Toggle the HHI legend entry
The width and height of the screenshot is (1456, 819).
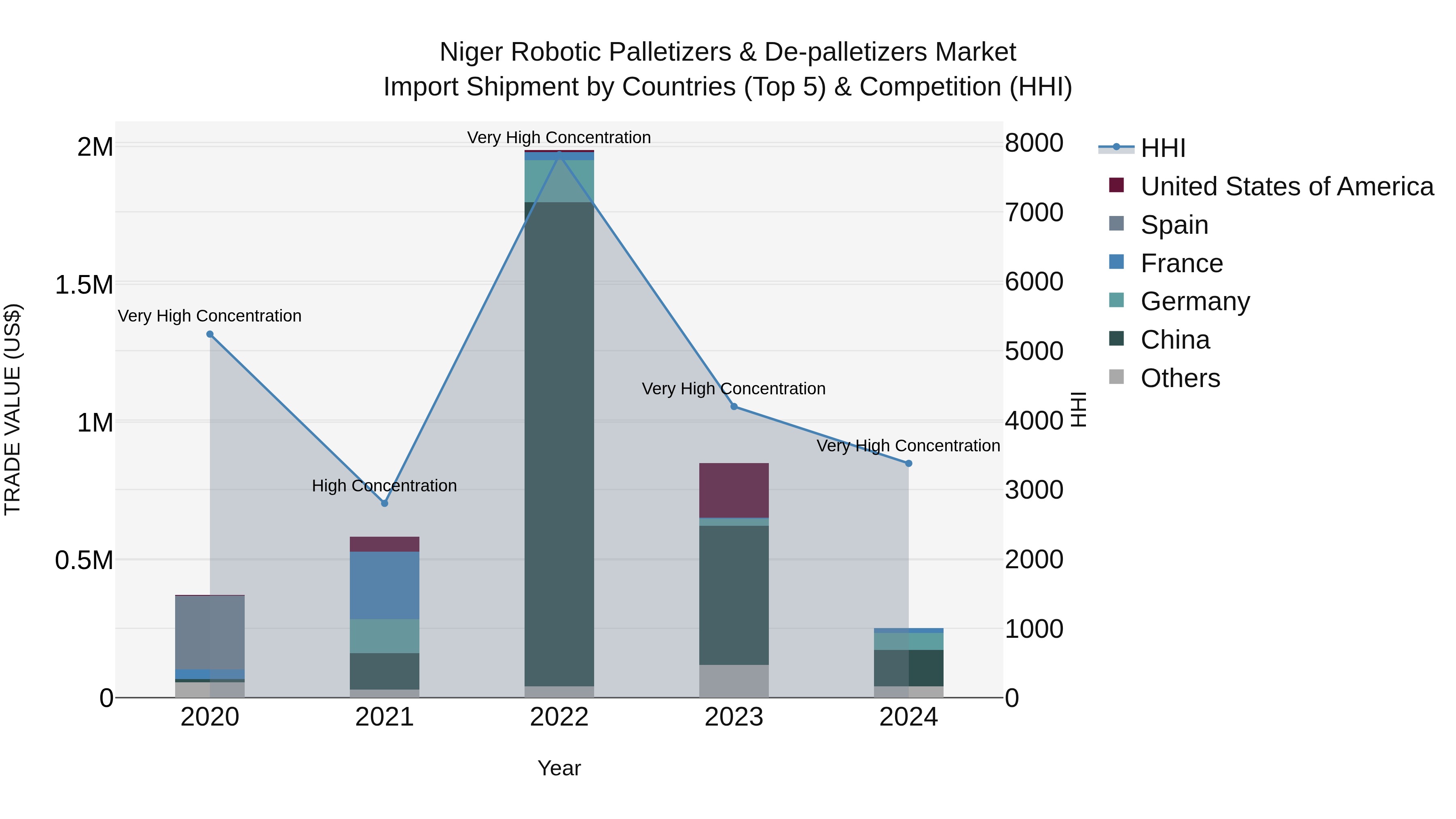point(1142,148)
